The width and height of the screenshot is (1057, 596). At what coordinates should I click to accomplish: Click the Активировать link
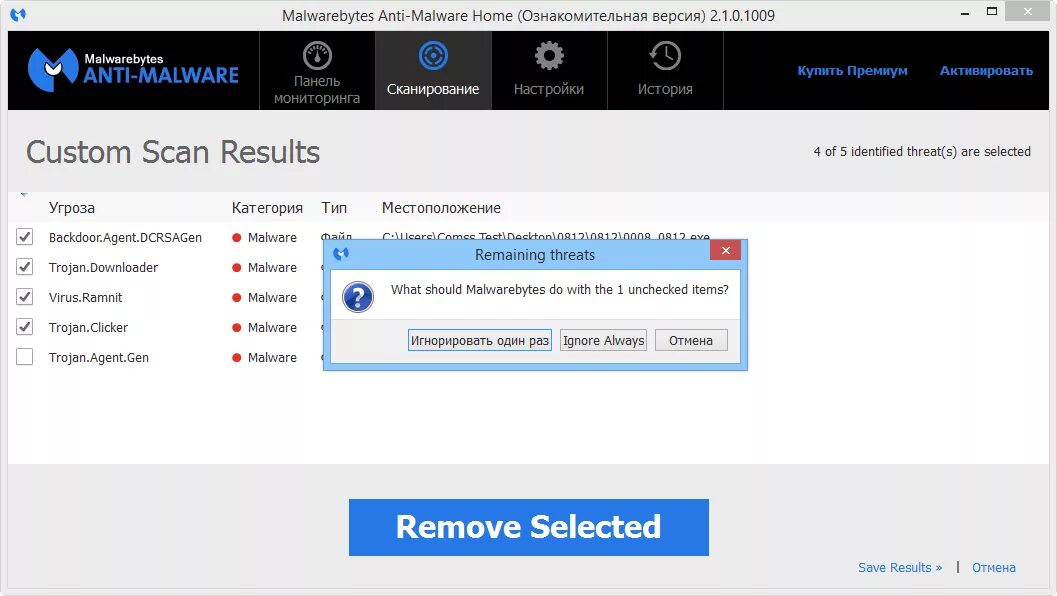coord(986,71)
